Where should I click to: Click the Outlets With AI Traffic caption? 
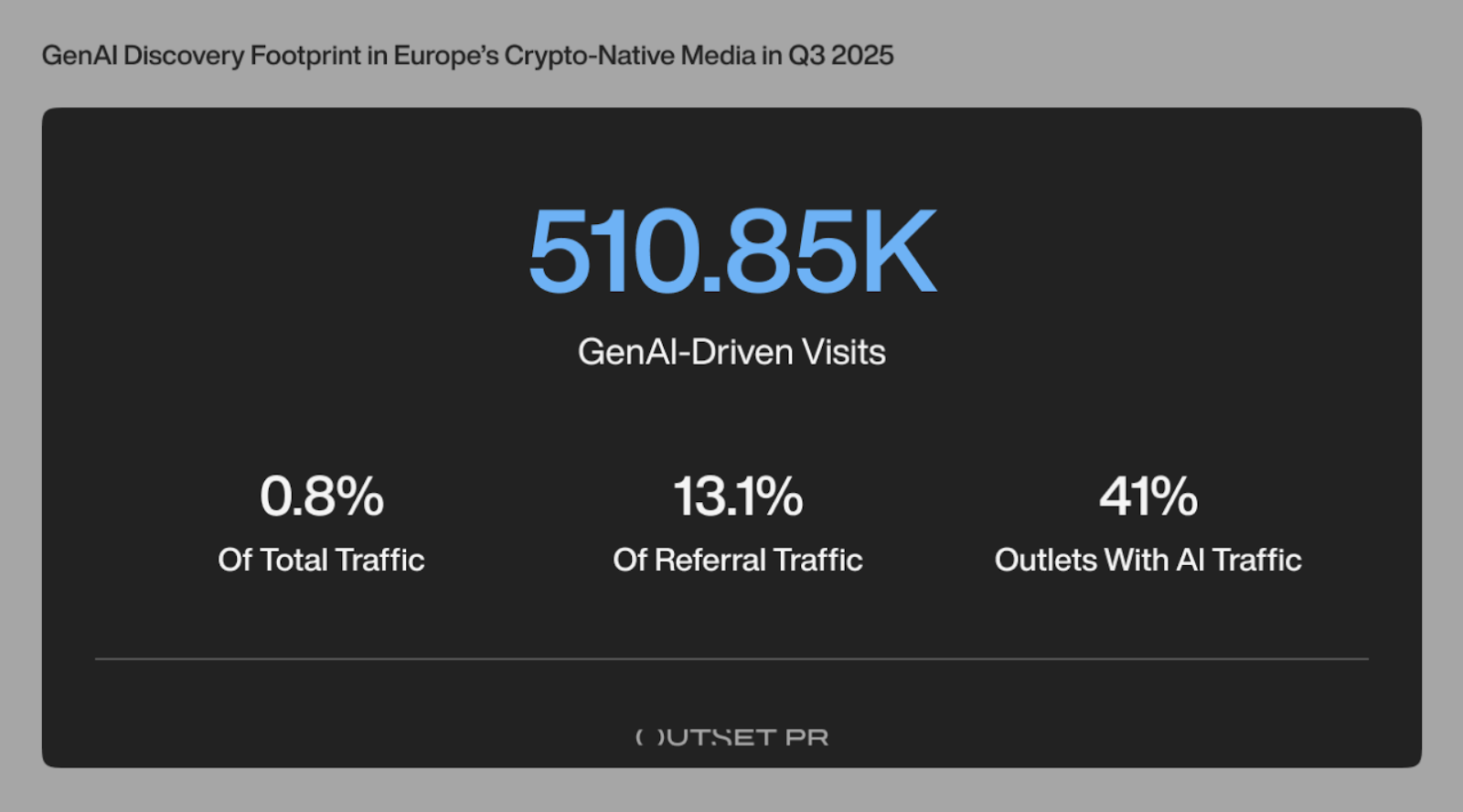pyautogui.click(x=1148, y=560)
